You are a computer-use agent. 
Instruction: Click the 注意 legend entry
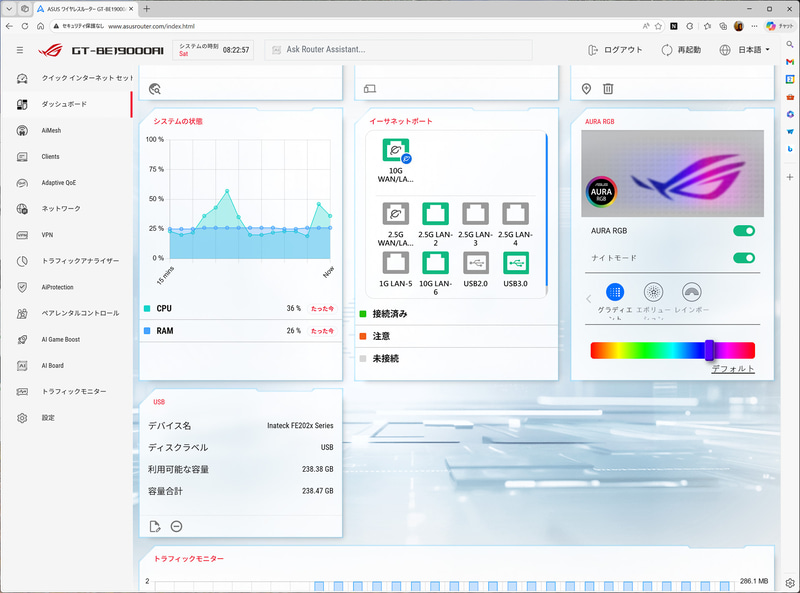[375, 336]
